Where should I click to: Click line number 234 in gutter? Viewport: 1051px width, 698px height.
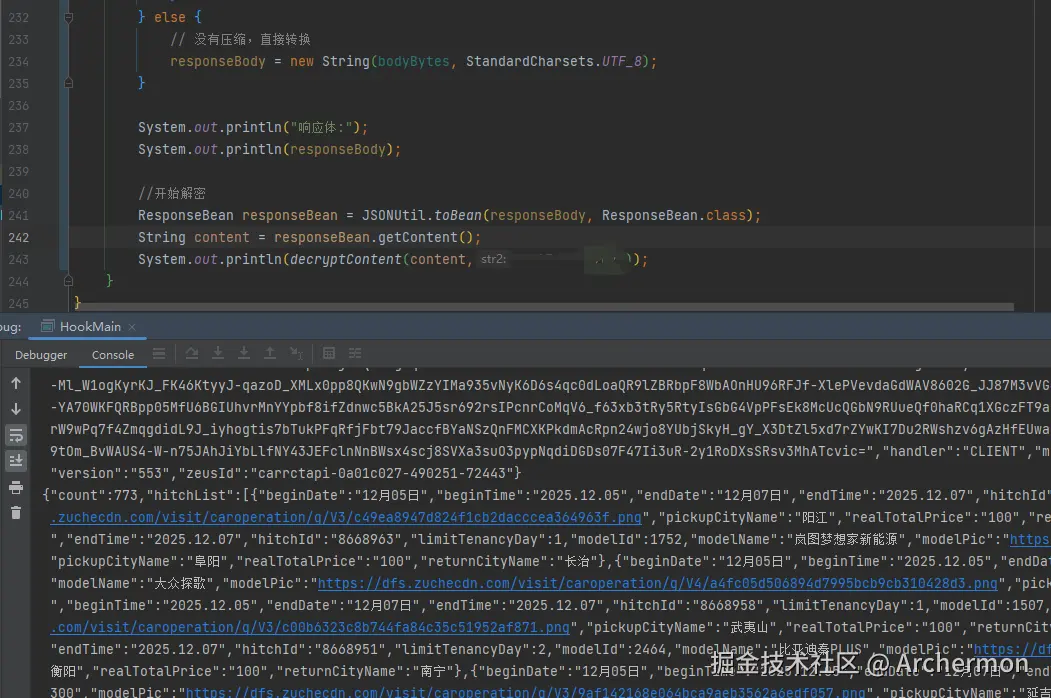[19, 62]
